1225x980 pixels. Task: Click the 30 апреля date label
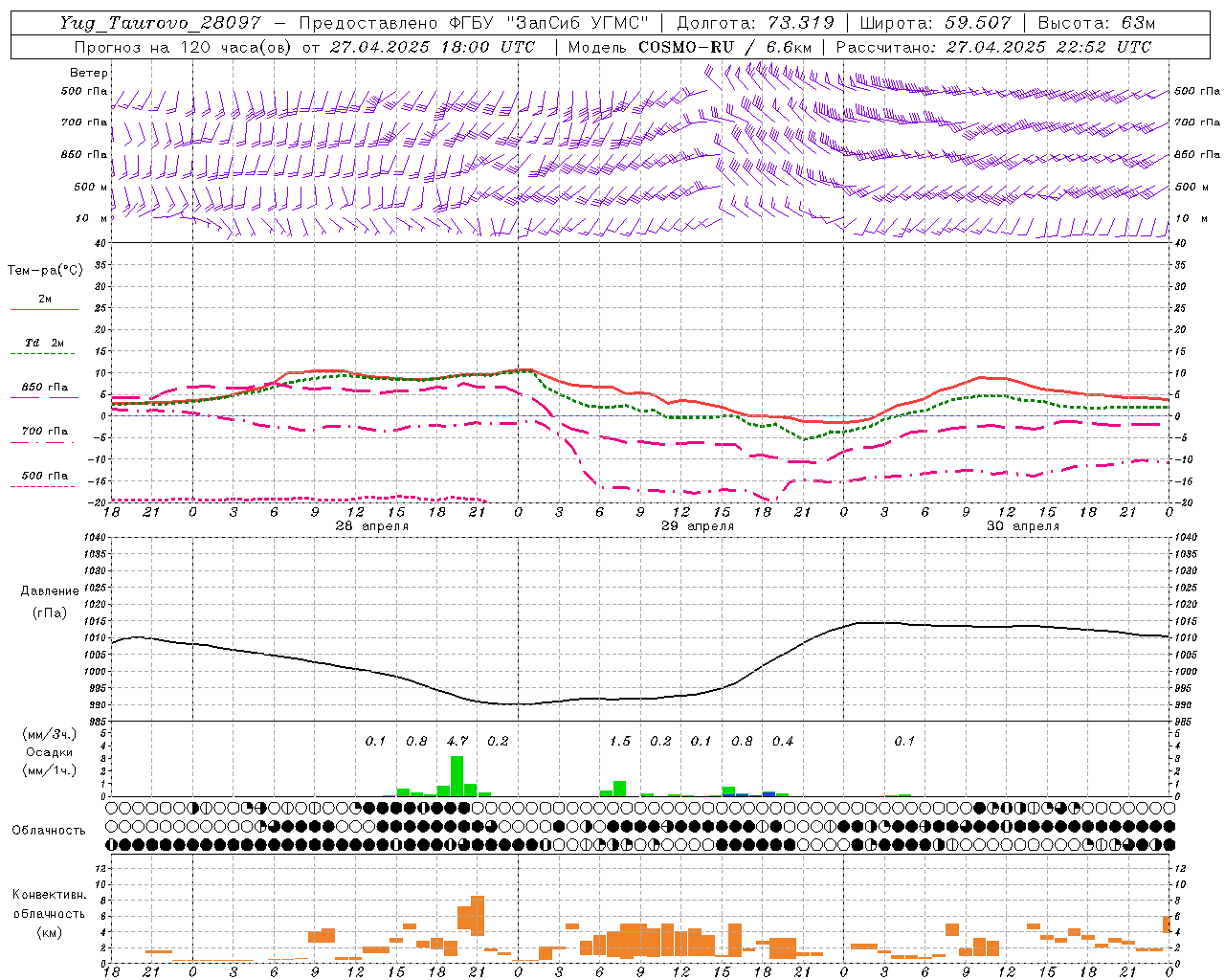coord(1023,526)
